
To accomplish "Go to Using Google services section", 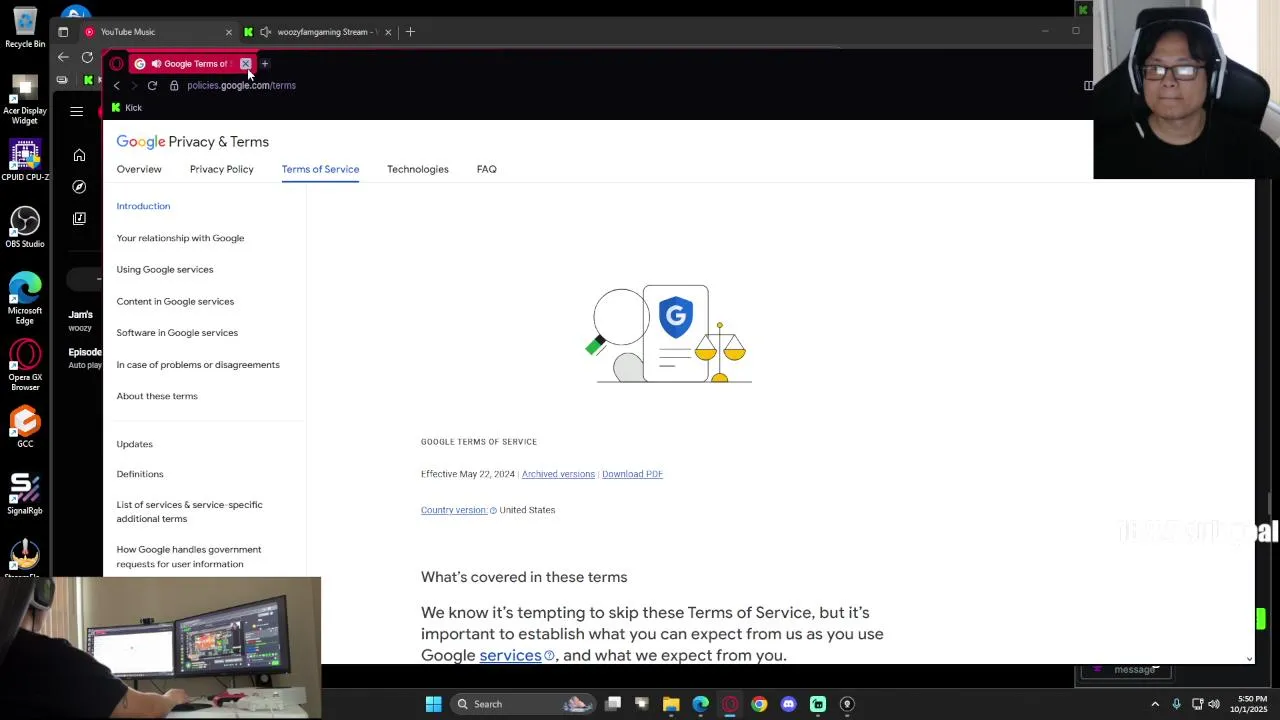I will (x=165, y=269).
